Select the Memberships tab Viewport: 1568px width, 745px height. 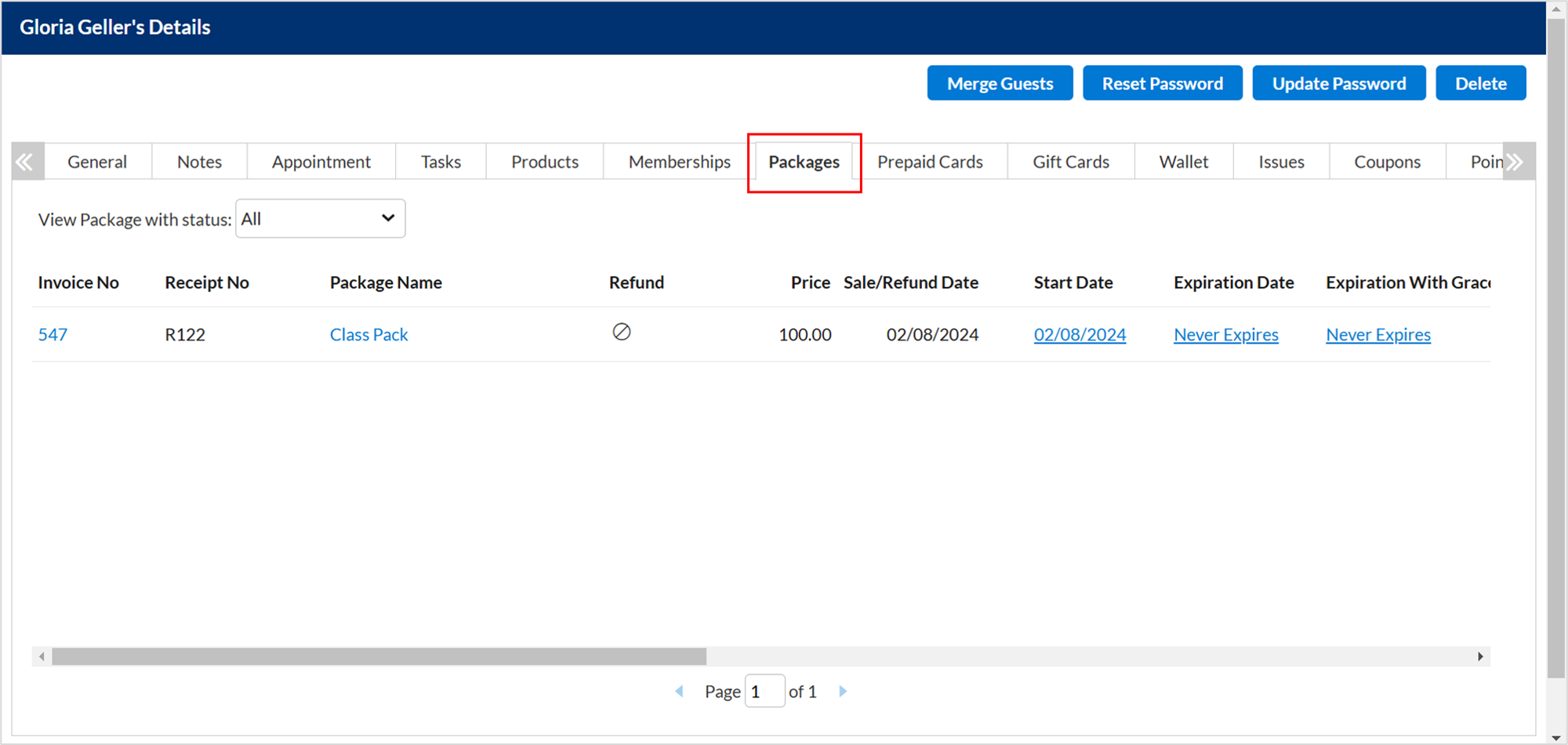[x=680, y=162]
